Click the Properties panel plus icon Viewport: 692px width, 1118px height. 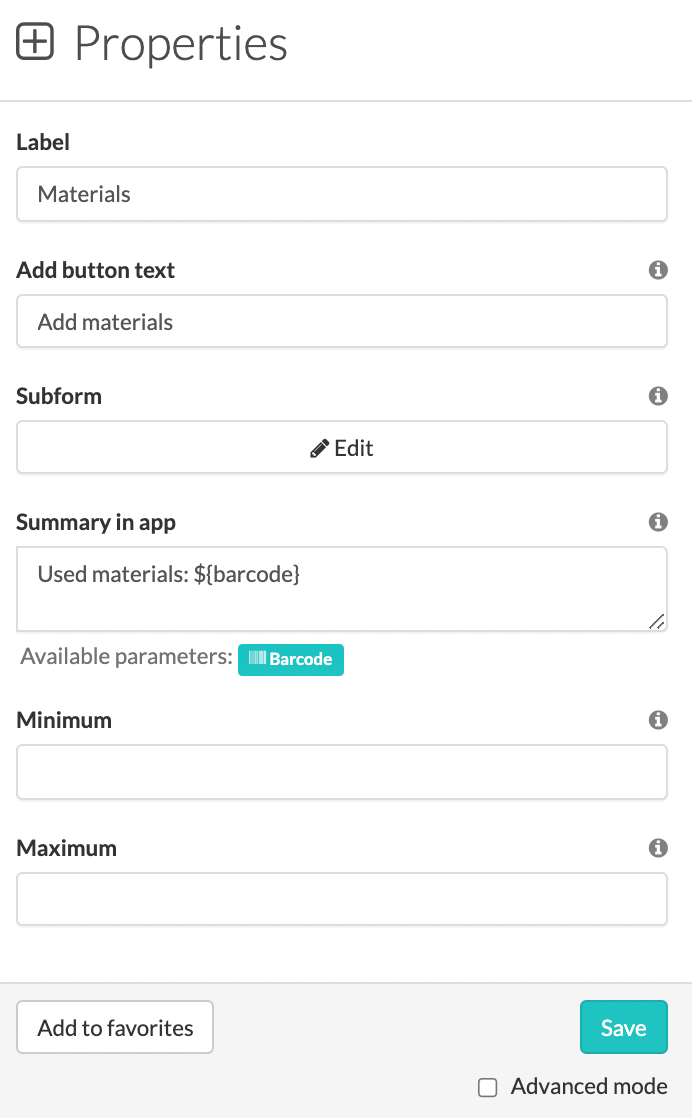tap(36, 42)
